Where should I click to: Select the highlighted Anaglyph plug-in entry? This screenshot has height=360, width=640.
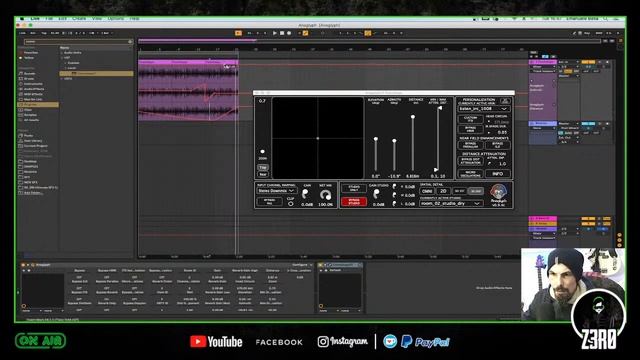pos(96,73)
